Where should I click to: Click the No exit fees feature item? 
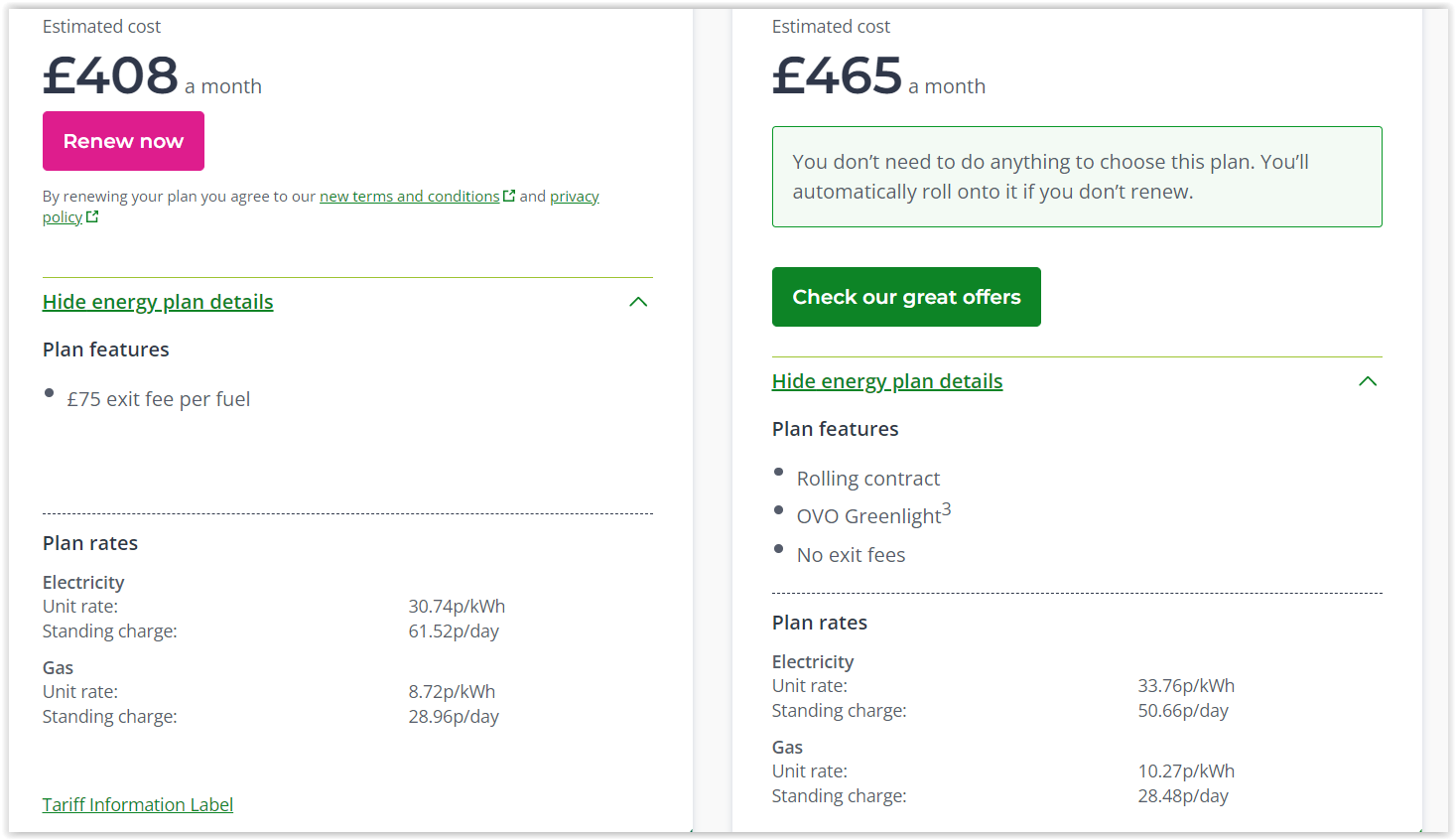851,555
